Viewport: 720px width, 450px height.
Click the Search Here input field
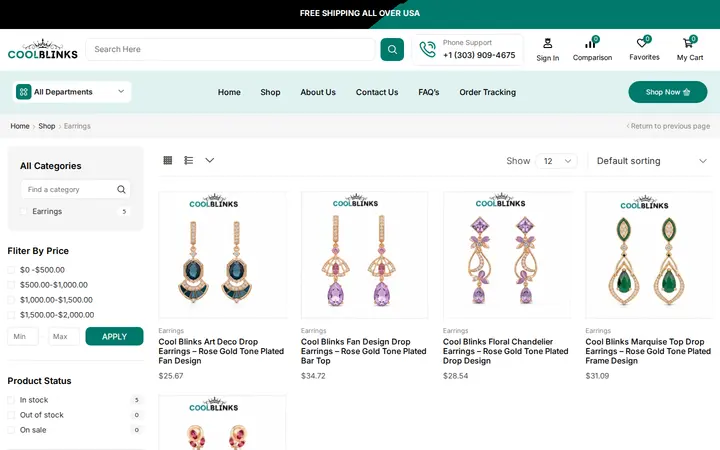coord(231,50)
